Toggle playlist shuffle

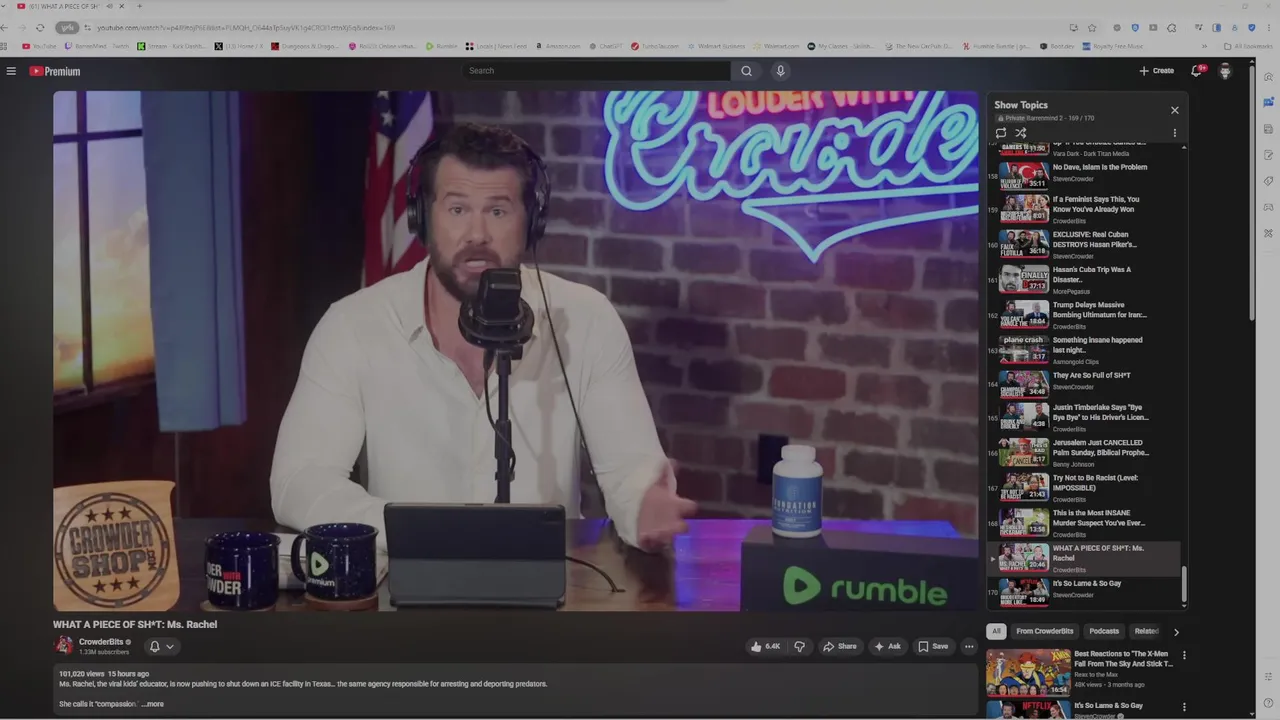click(1021, 133)
